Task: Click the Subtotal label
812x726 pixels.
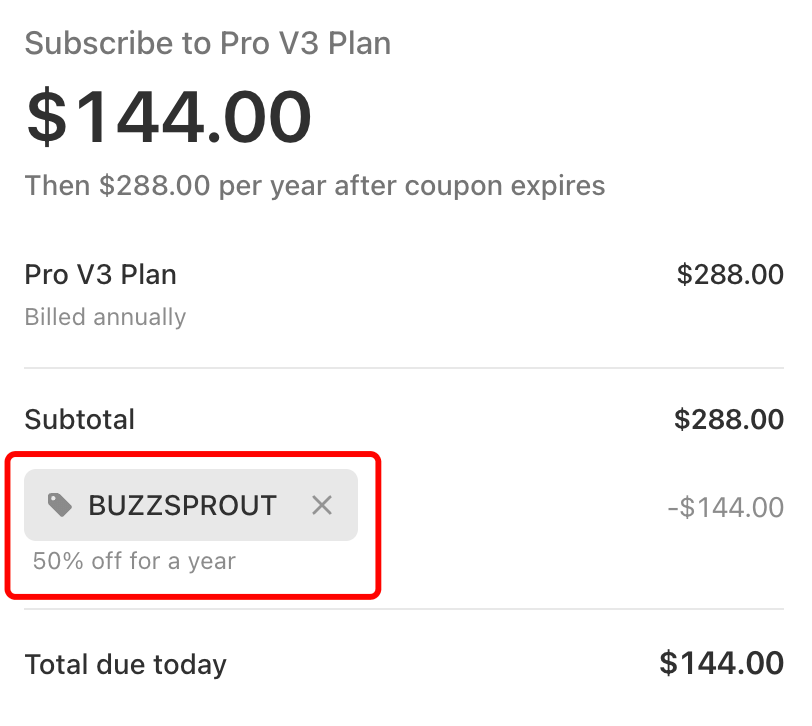Action: (79, 419)
